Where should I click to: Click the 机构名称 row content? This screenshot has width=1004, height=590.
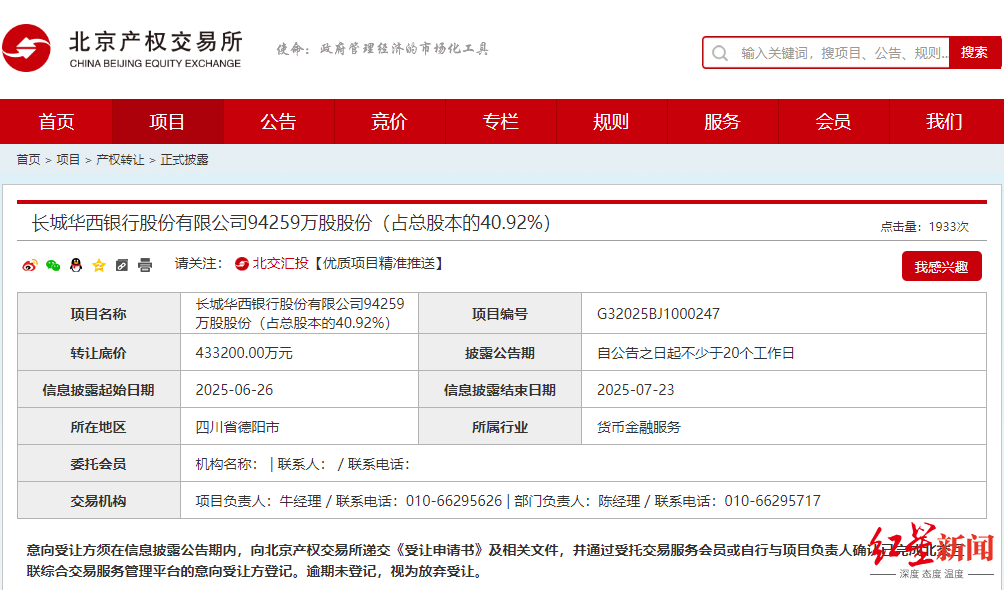tap(302, 464)
